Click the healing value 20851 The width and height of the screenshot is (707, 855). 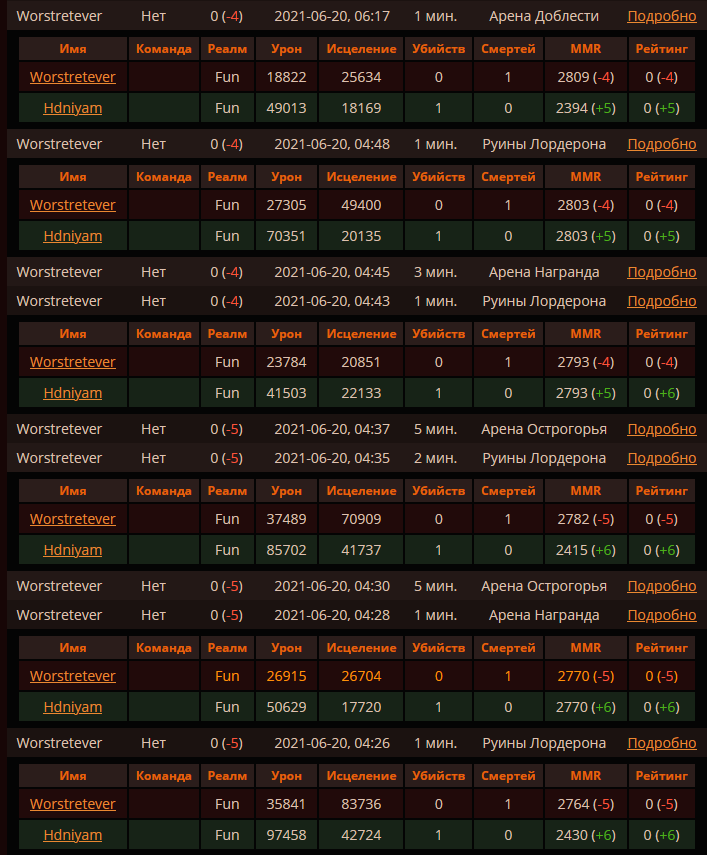[x=361, y=363]
